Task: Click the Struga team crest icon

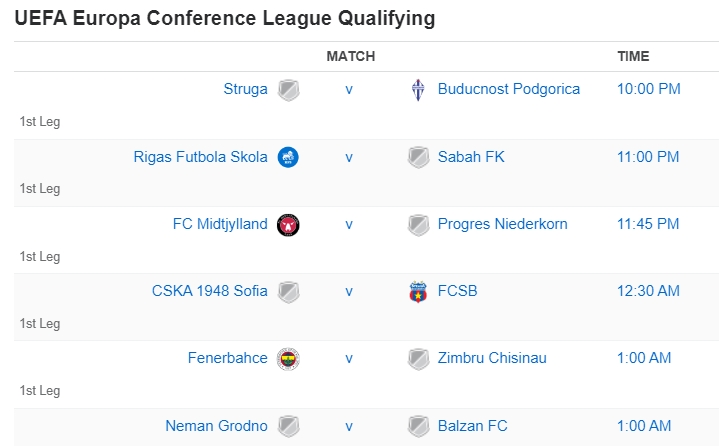Action: coord(288,90)
